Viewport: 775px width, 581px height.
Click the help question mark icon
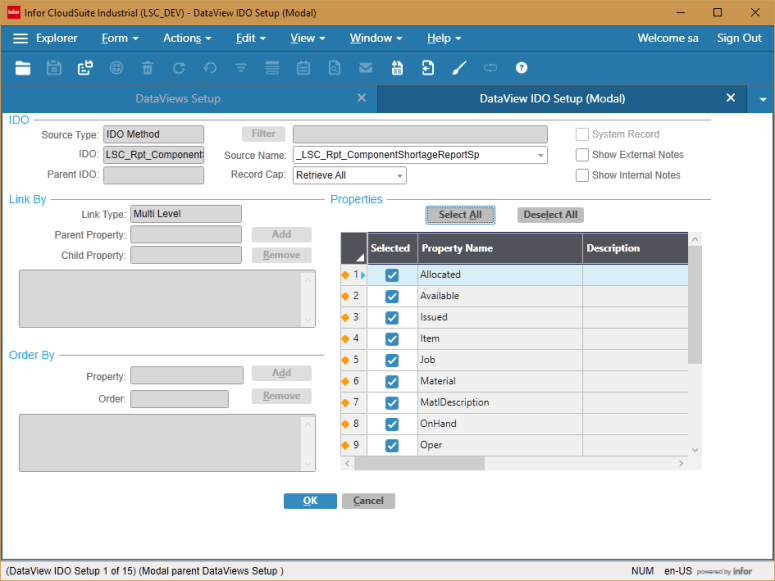tap(521, 68)
